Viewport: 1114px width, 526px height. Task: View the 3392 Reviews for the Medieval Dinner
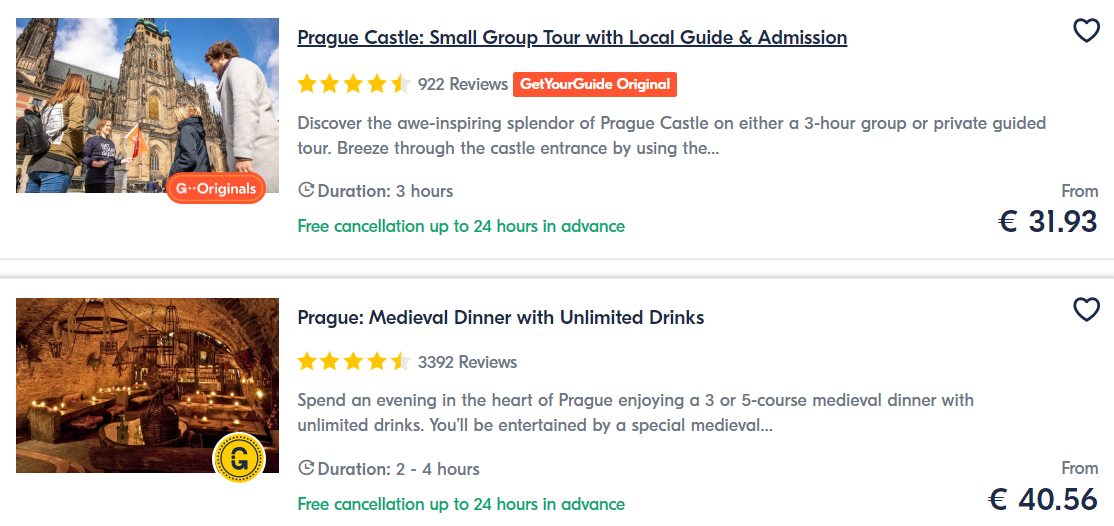pyautogui.click(x=467, y=362)
